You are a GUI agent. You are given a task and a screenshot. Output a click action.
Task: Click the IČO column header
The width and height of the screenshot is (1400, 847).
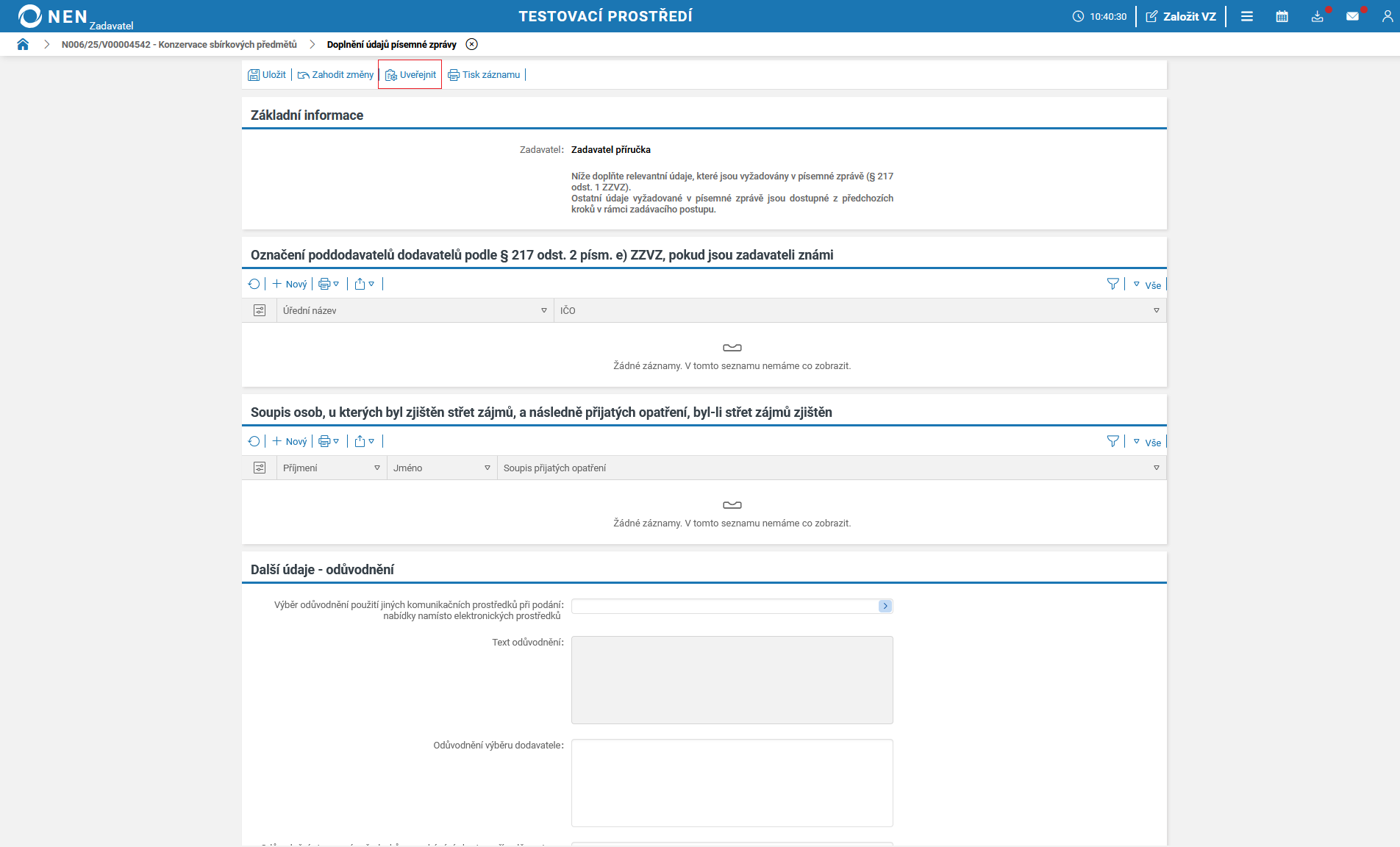(860, 310)
